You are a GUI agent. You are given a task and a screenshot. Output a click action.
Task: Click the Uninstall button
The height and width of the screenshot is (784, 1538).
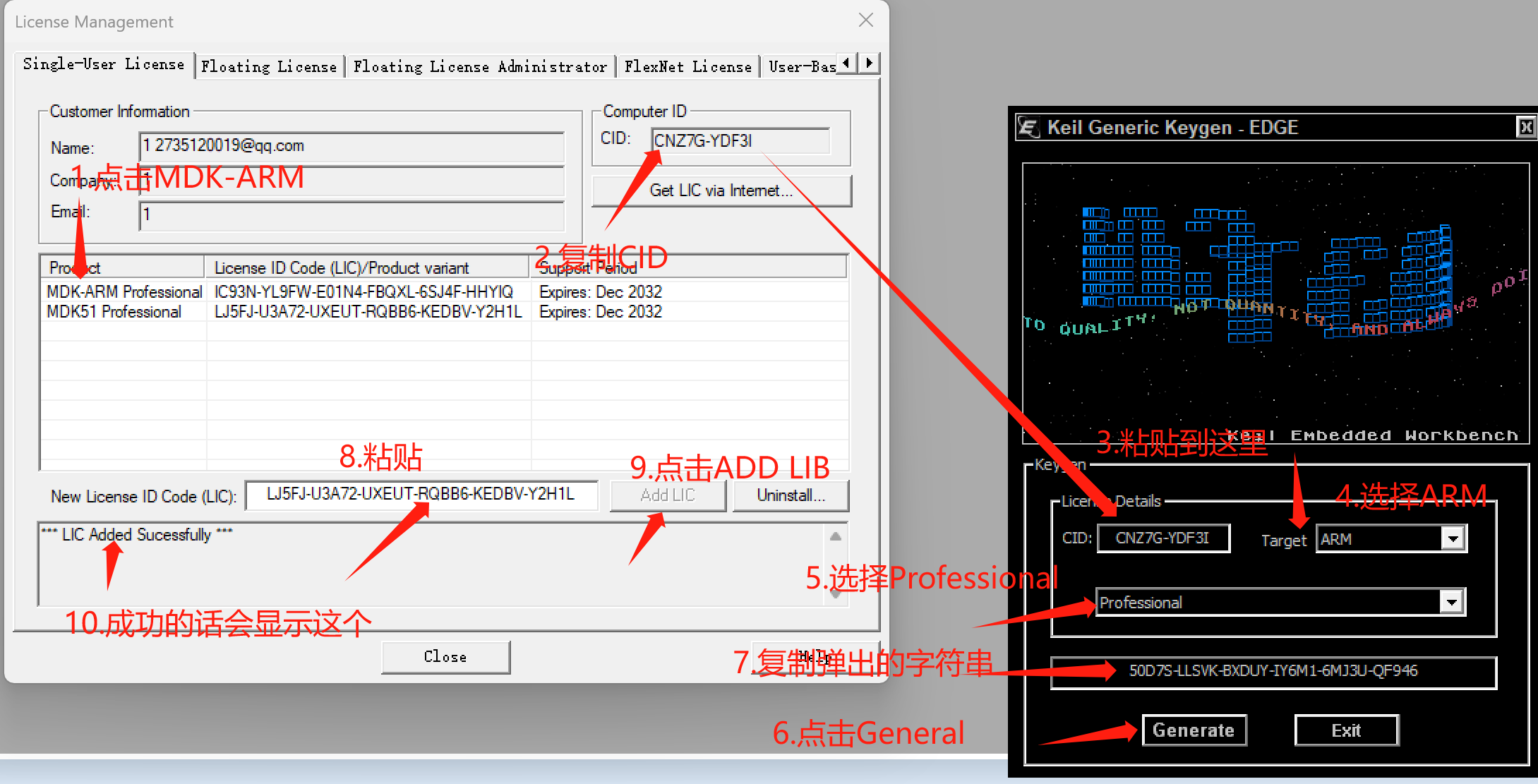(791, 495)
